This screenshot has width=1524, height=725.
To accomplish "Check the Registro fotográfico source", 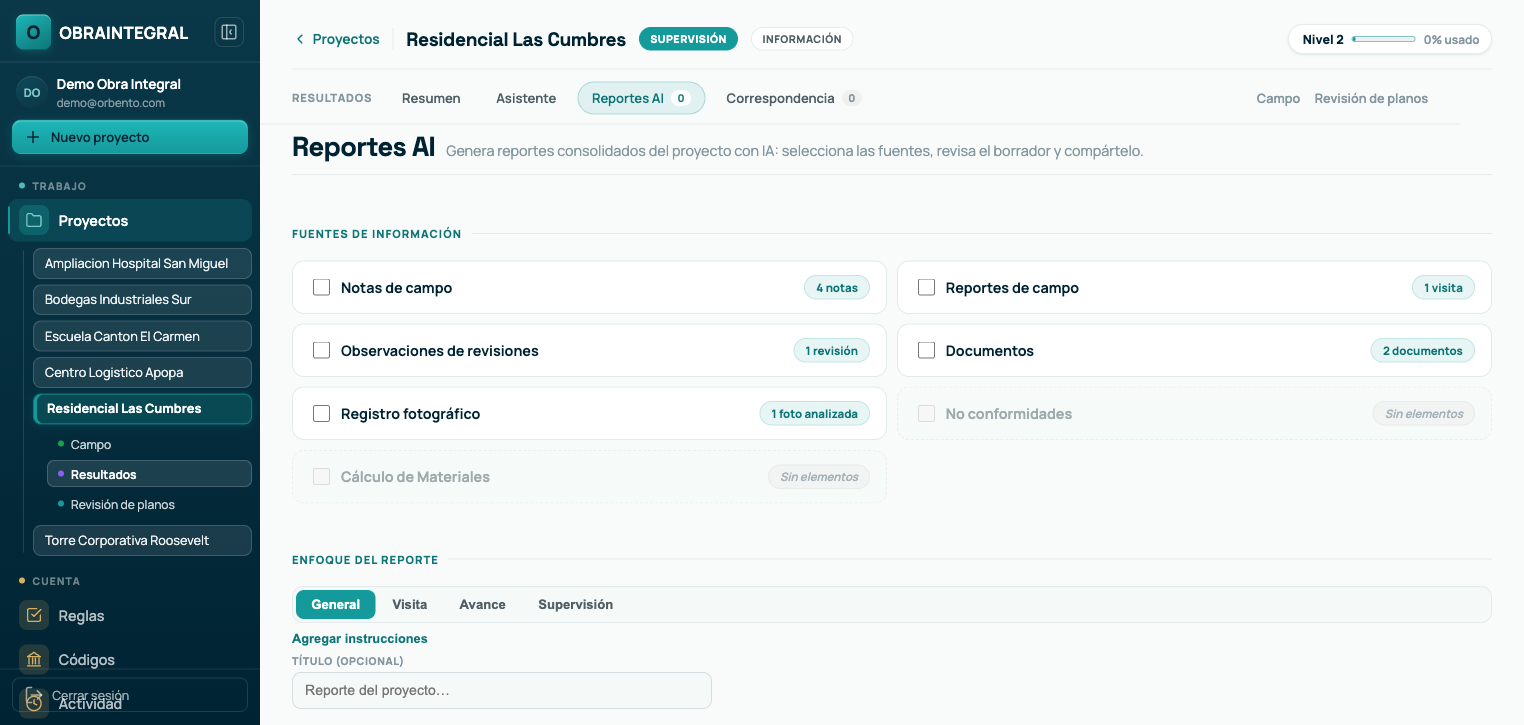I will (x=321, y=413).
